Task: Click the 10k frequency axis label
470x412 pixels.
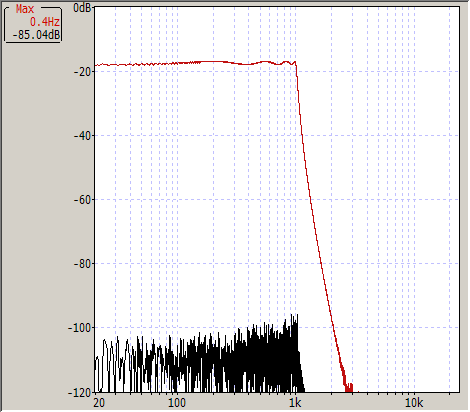Action: 414,403
